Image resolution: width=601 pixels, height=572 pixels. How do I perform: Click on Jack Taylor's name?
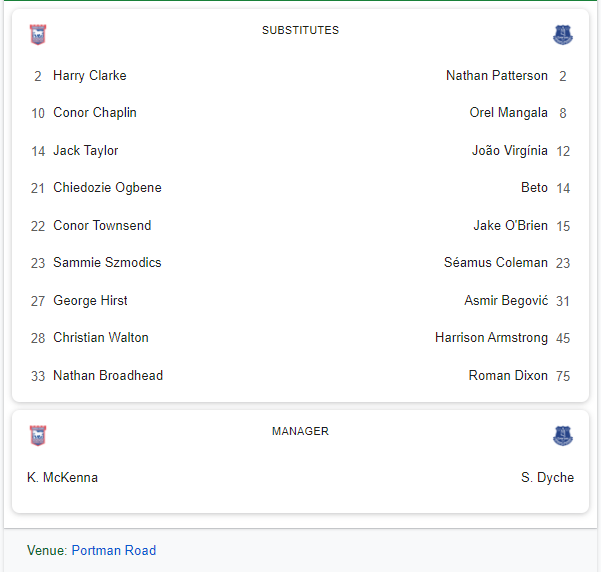[85, 151]
